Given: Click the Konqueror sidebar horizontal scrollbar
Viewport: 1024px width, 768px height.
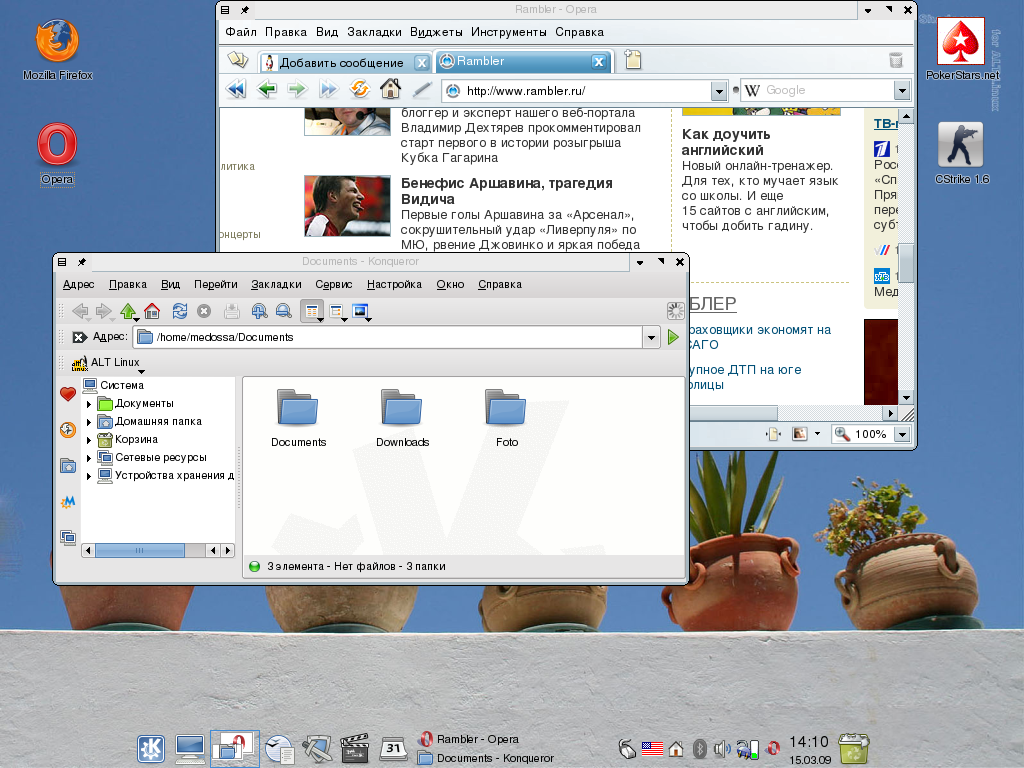Looking at the screenshot, I should [x=140, y=551].
